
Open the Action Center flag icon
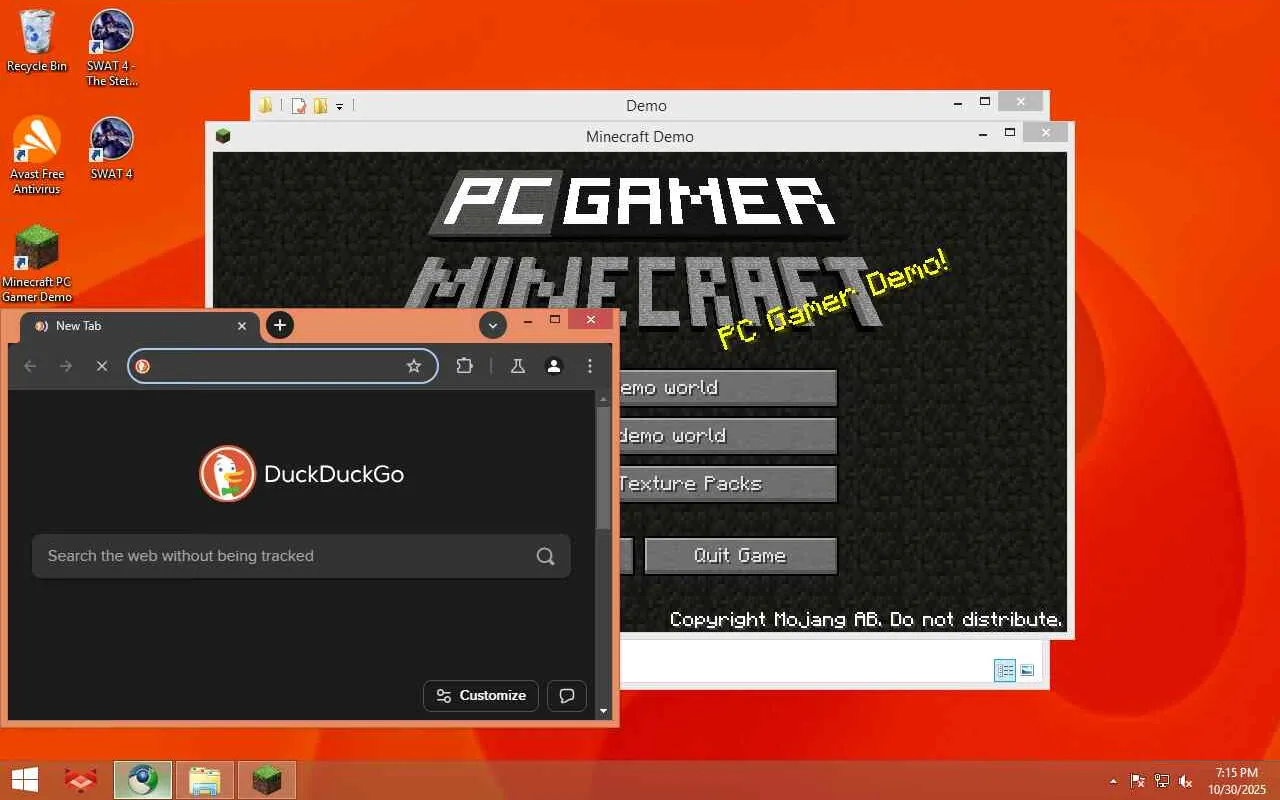(1138, 781)
